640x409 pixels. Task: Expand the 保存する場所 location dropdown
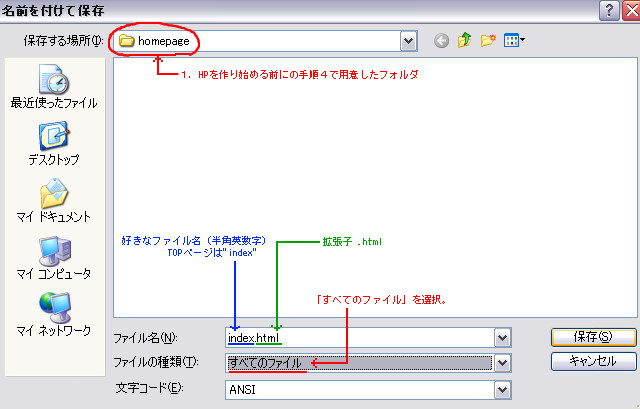click(409, 41)
